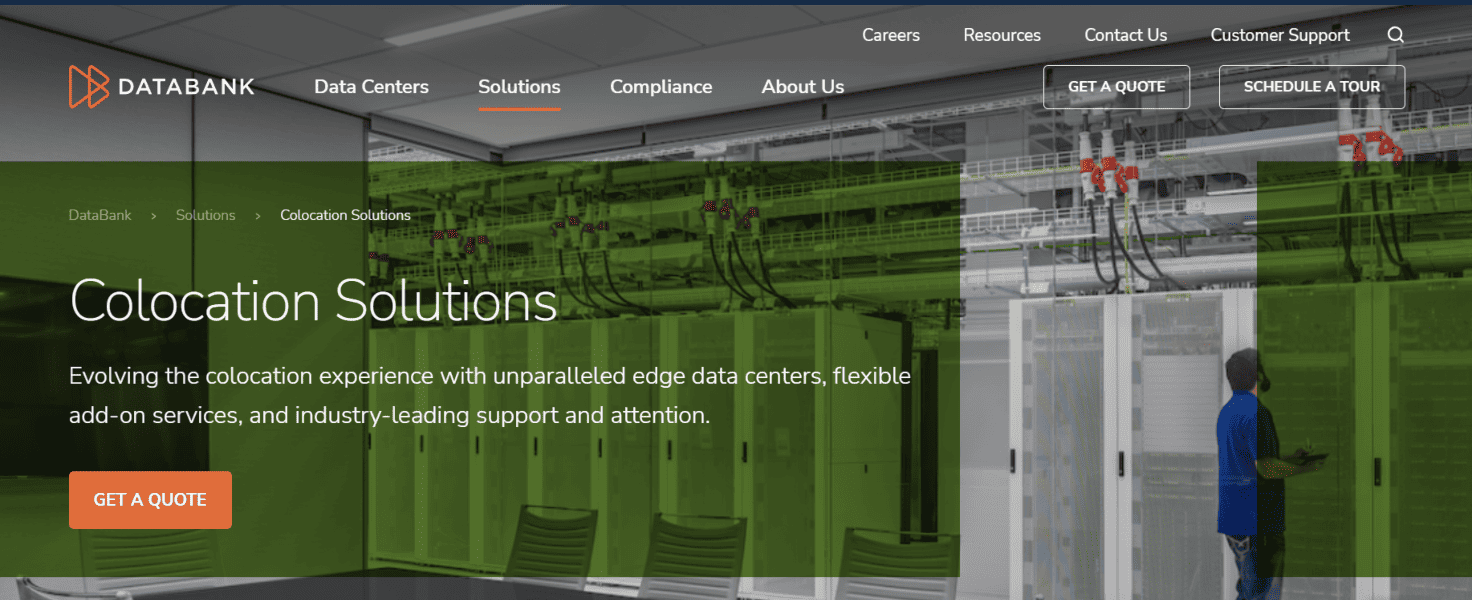Open the site search magnifier
1472x600 pixels.
coord(1396,35)
